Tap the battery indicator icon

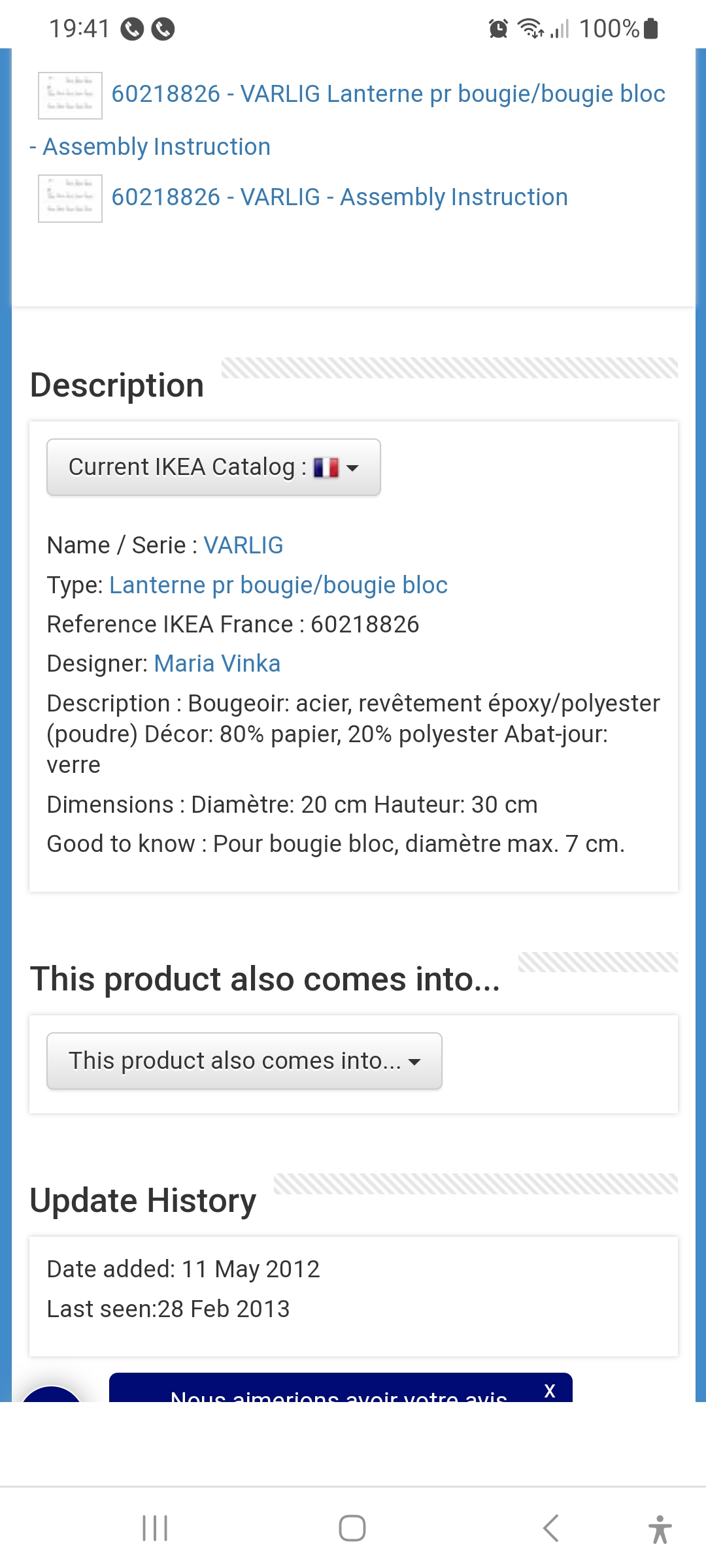pyautogui.click(x=651, y=29)
